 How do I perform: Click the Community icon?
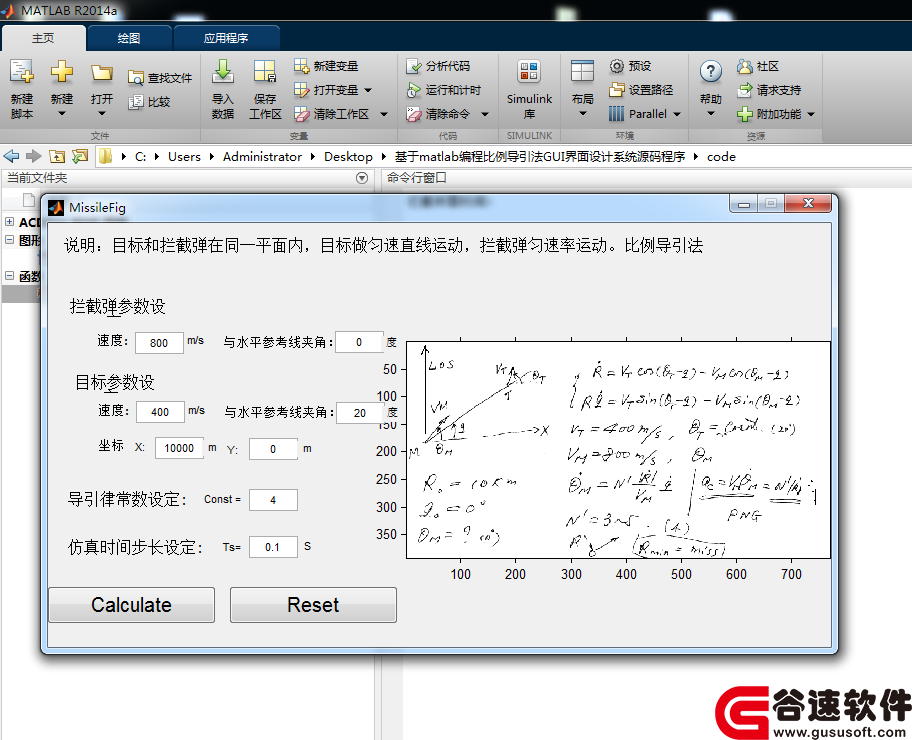(x=744, y=66)
